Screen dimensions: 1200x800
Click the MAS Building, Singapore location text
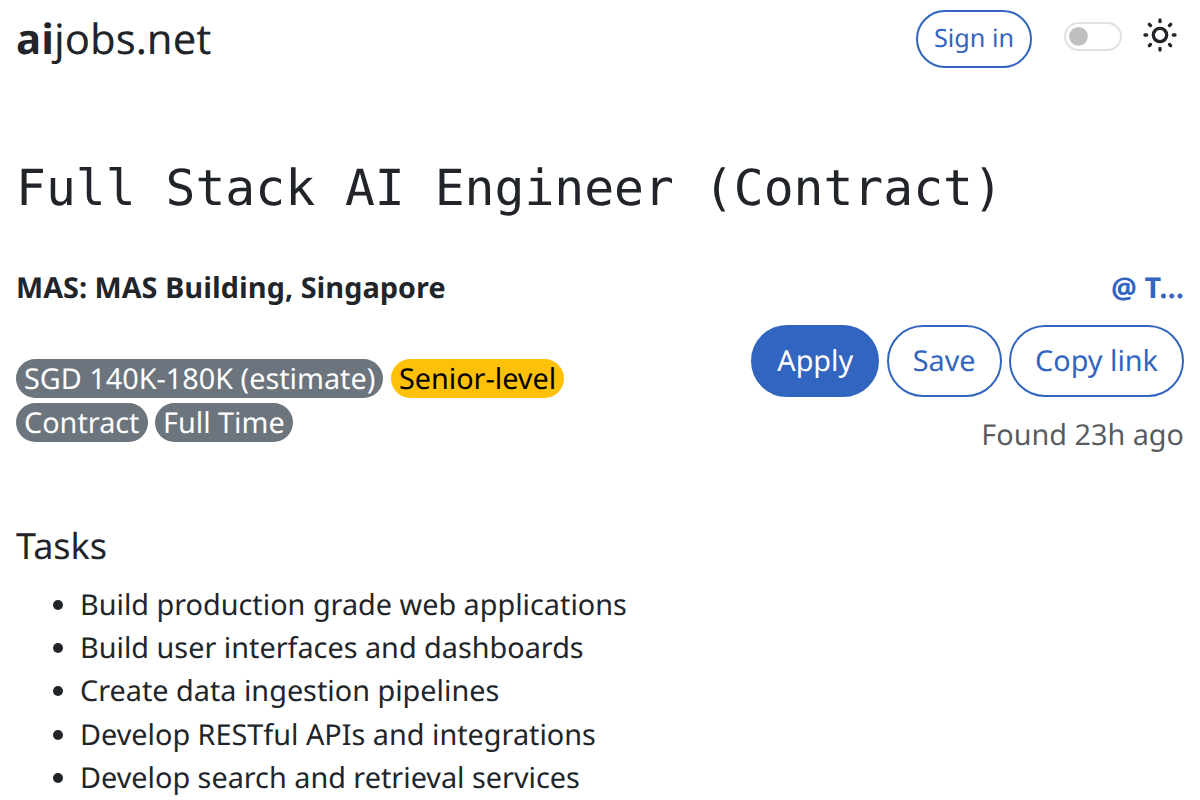[231, 288]
